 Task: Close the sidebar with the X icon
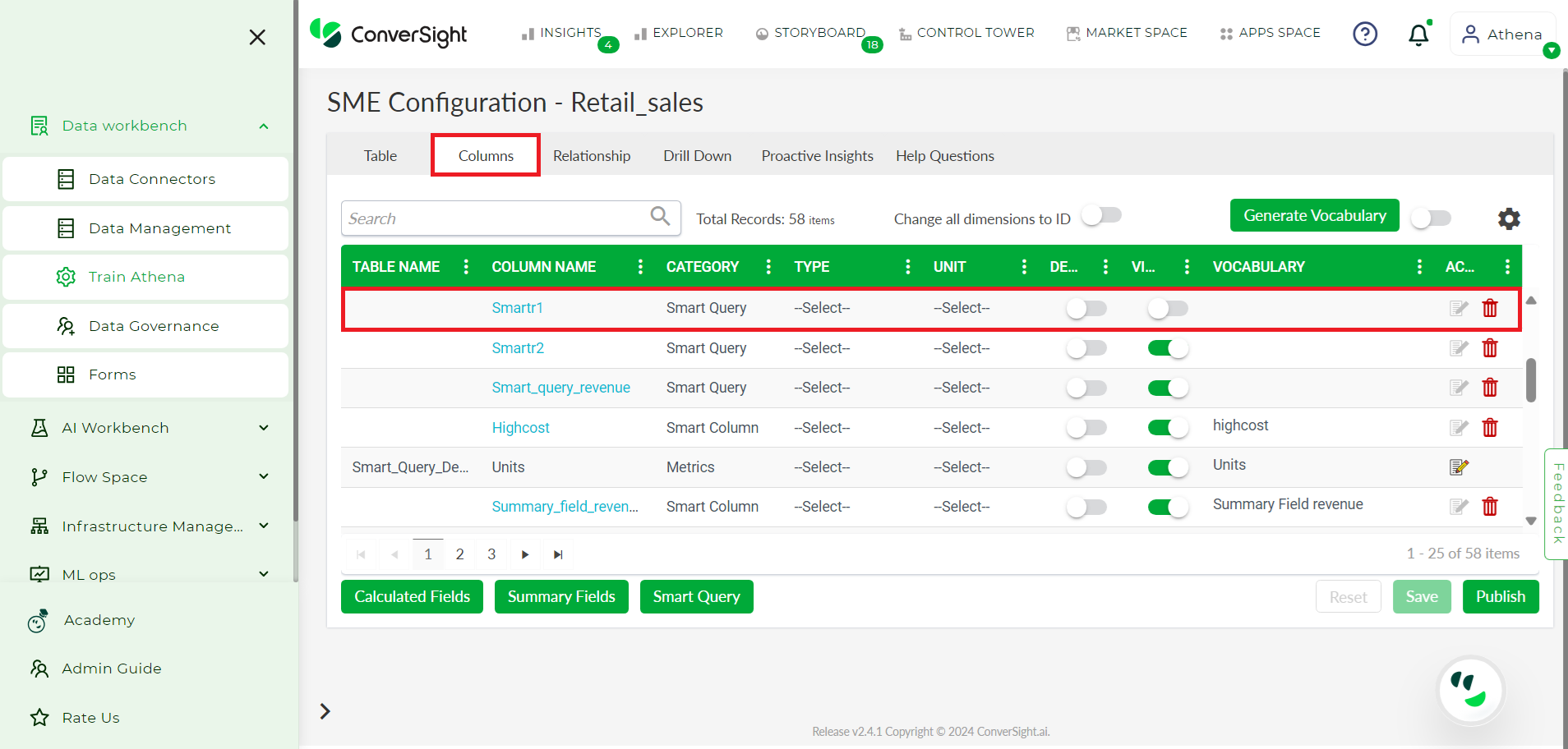[x=257, y=37]
